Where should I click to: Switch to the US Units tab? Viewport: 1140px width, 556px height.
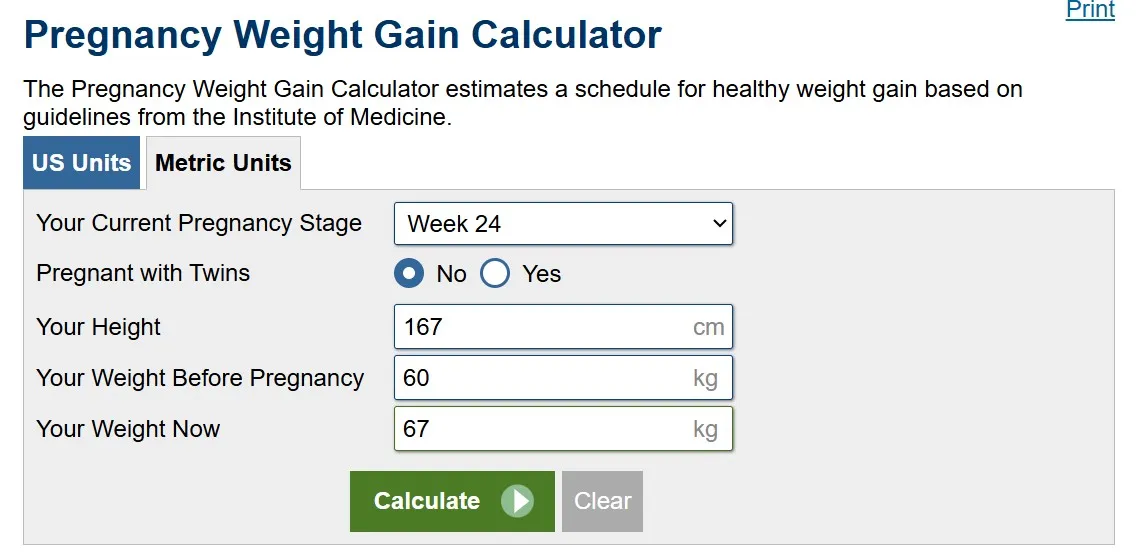tap(81, 162)
